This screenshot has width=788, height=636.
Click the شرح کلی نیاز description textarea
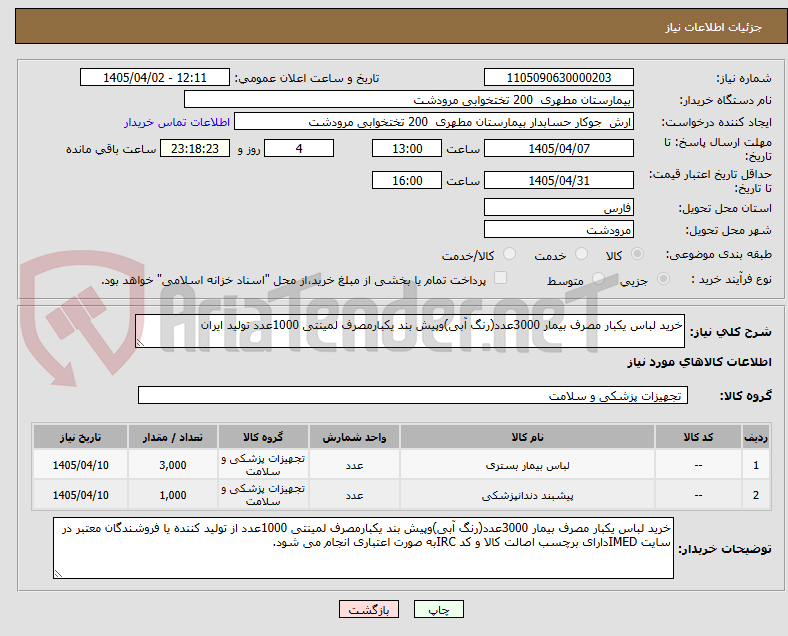point(410,331)
